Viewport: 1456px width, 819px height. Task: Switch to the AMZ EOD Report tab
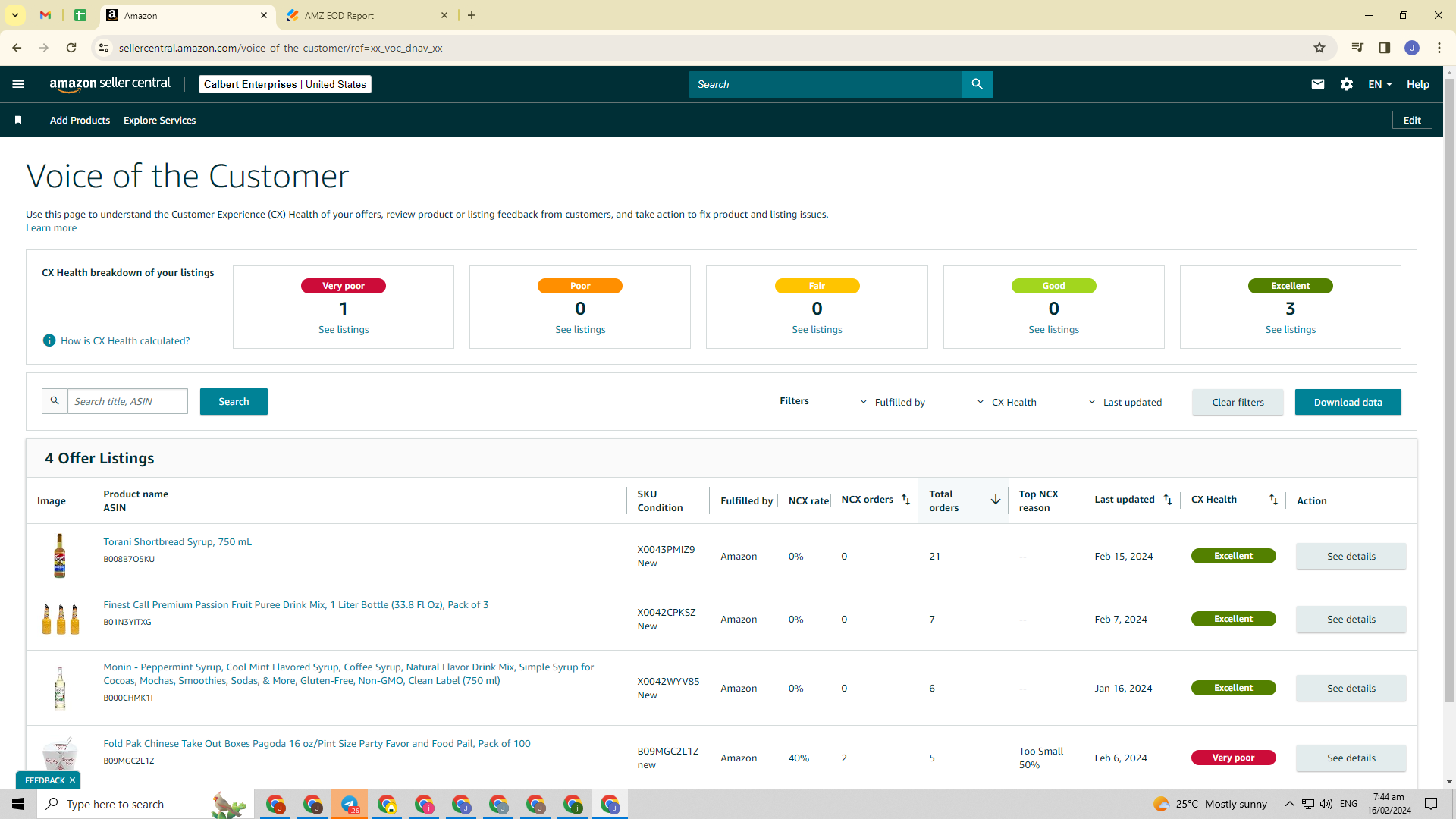pyautogui.click(x=369, y=15)
